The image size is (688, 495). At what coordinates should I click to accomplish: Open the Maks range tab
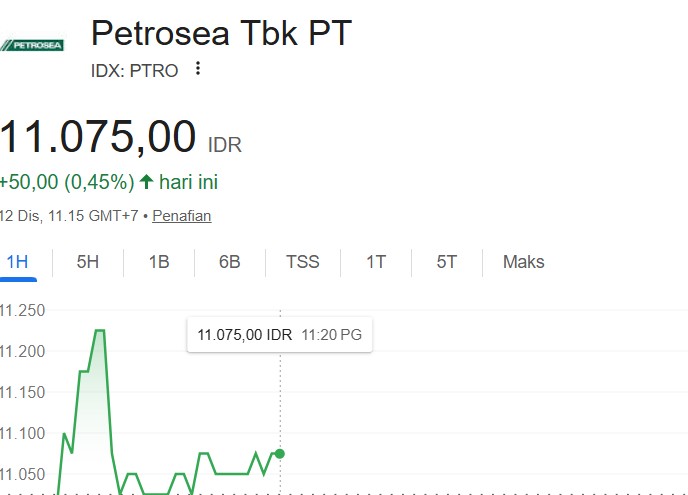point(523,262)
